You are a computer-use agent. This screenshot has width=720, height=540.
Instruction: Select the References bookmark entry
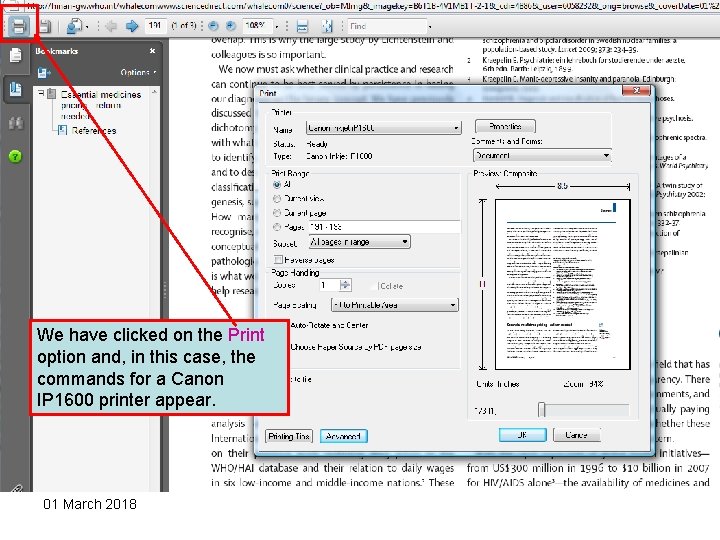[94, 131]
